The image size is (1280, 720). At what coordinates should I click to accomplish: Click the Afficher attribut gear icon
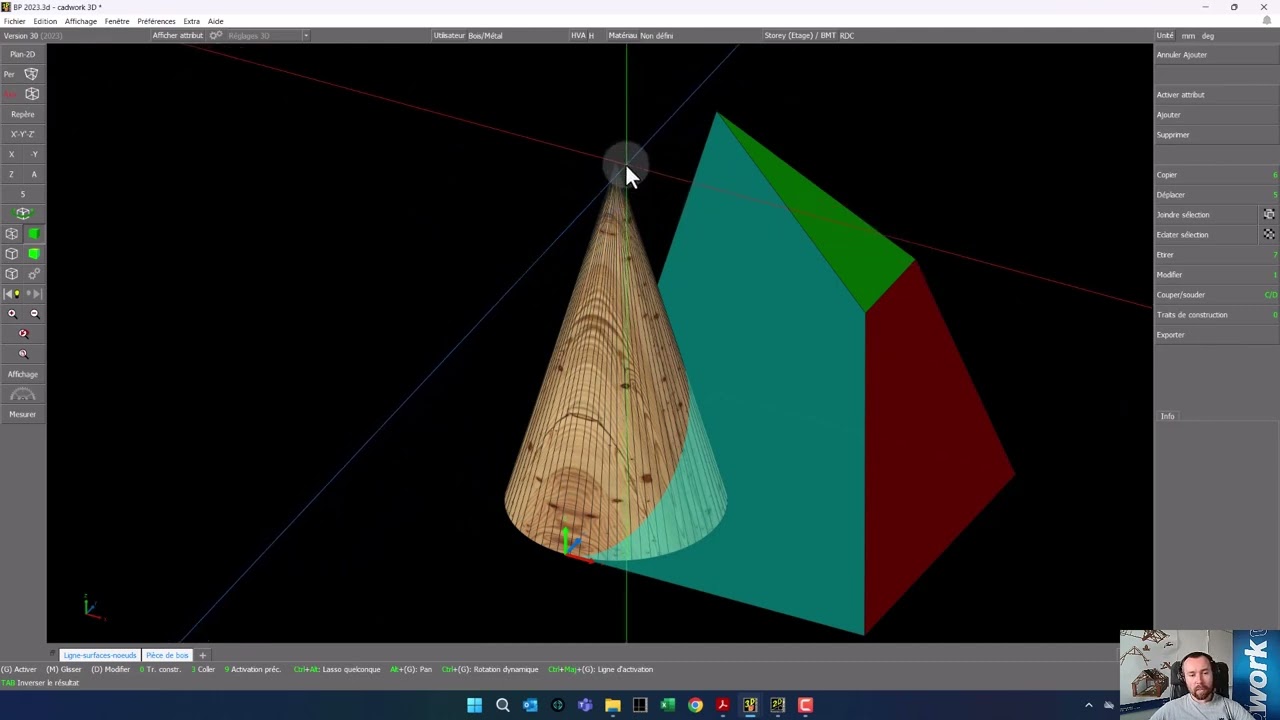[x=215, y=35]
